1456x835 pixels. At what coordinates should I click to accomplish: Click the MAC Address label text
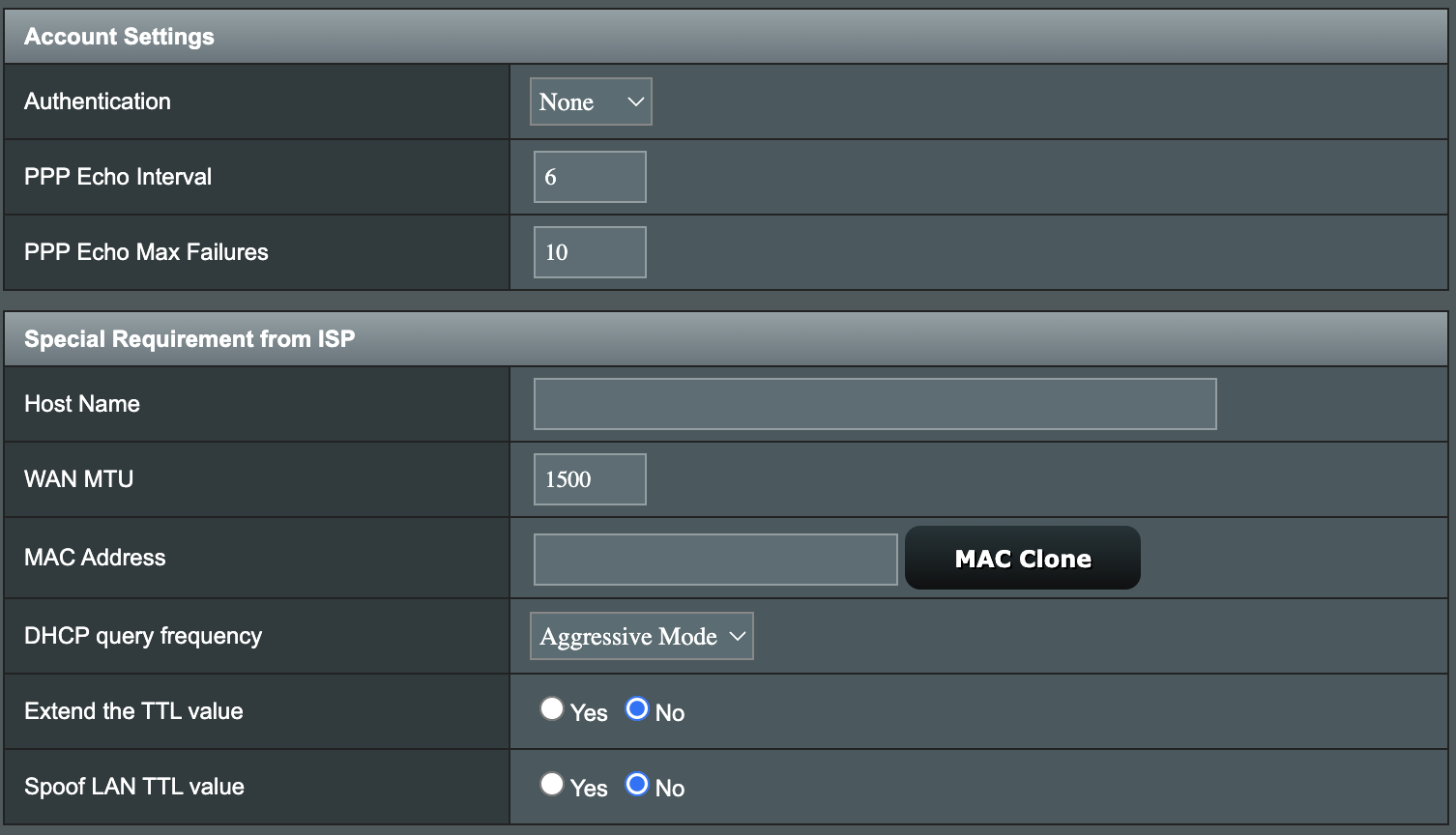[95, 558]
